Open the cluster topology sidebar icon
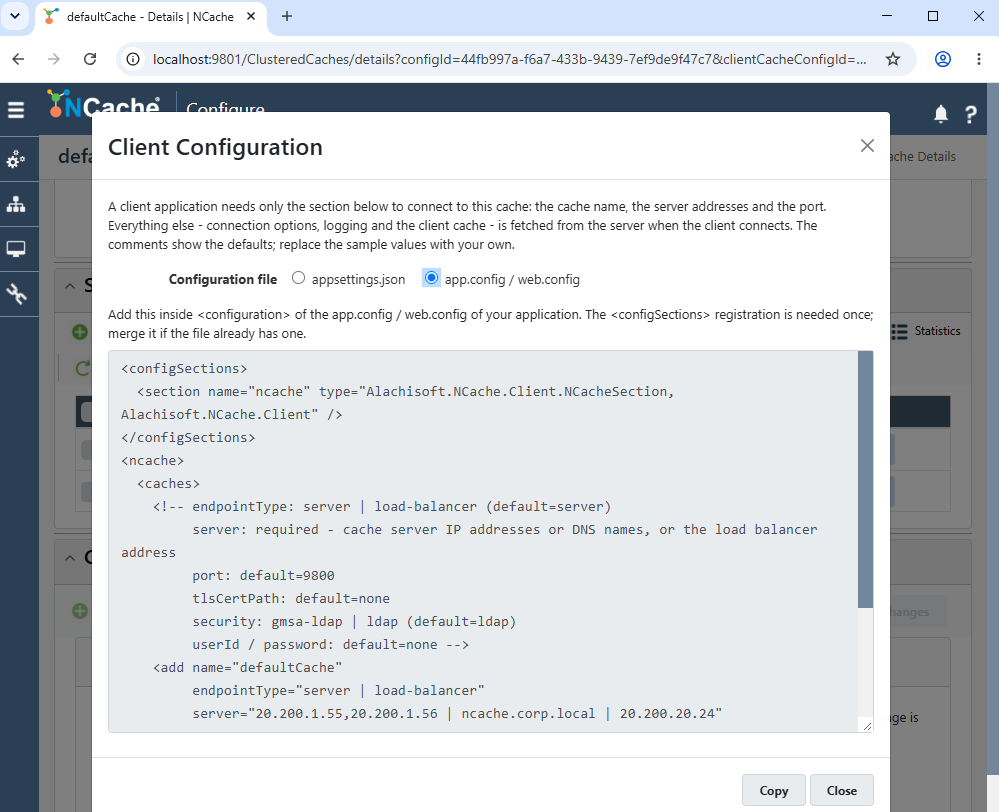Screen dimensions: 999x812 coord(16,204)
